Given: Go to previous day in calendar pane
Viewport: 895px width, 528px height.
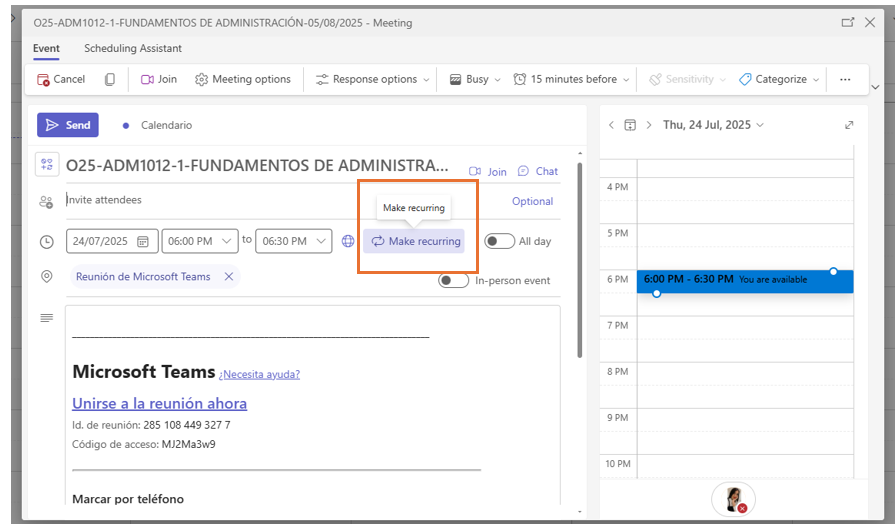Looking at the screenshot, I should coord(611,125).
